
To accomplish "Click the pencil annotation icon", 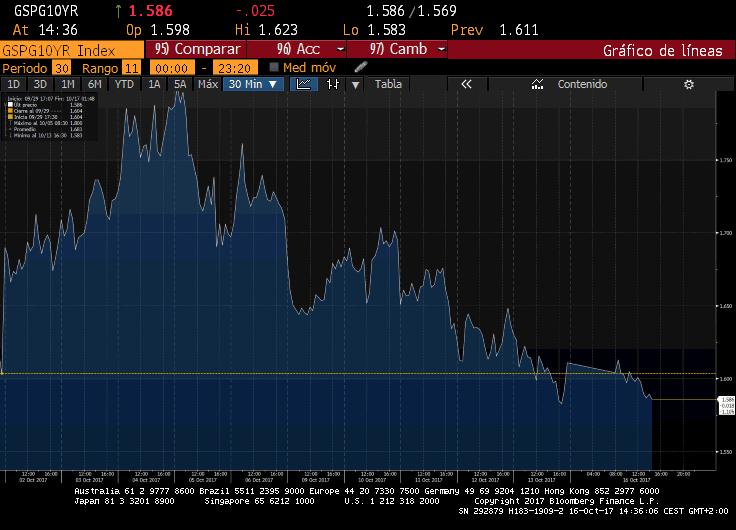I will click(x=360, y=67).
